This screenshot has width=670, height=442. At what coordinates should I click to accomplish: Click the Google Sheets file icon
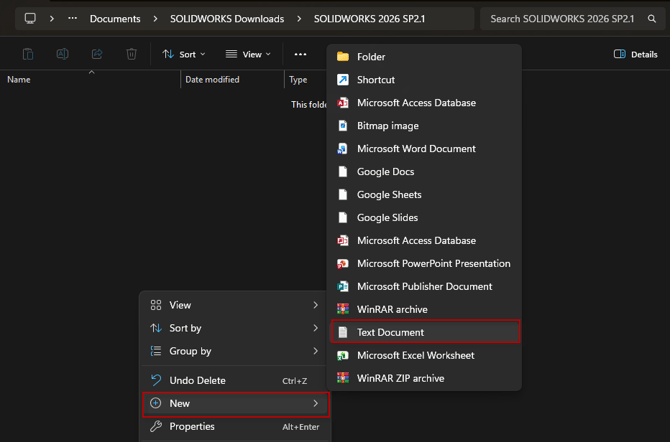[x=343, y=194]
